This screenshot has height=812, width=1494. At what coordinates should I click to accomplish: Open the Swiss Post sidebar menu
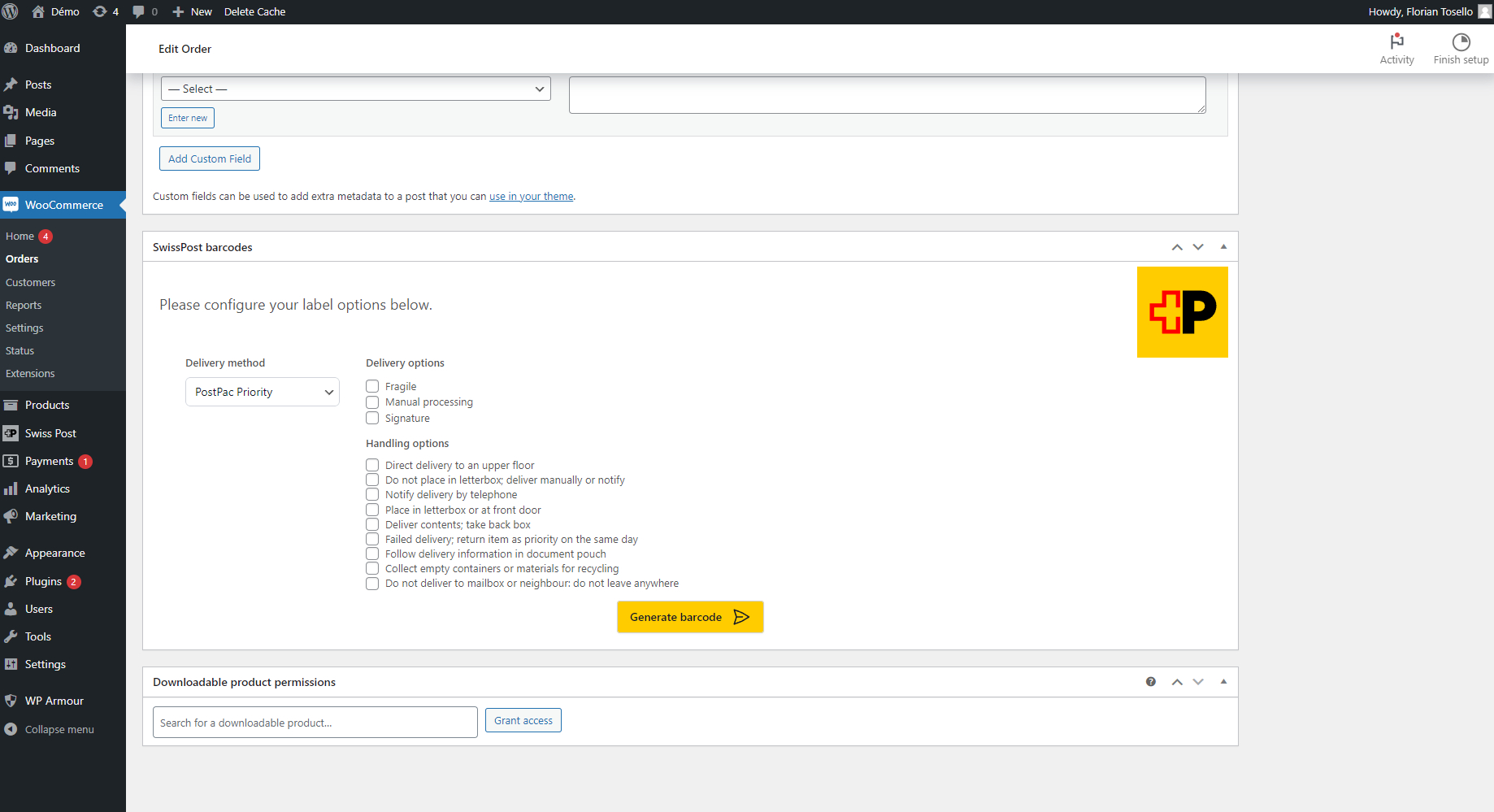[50, 432]
